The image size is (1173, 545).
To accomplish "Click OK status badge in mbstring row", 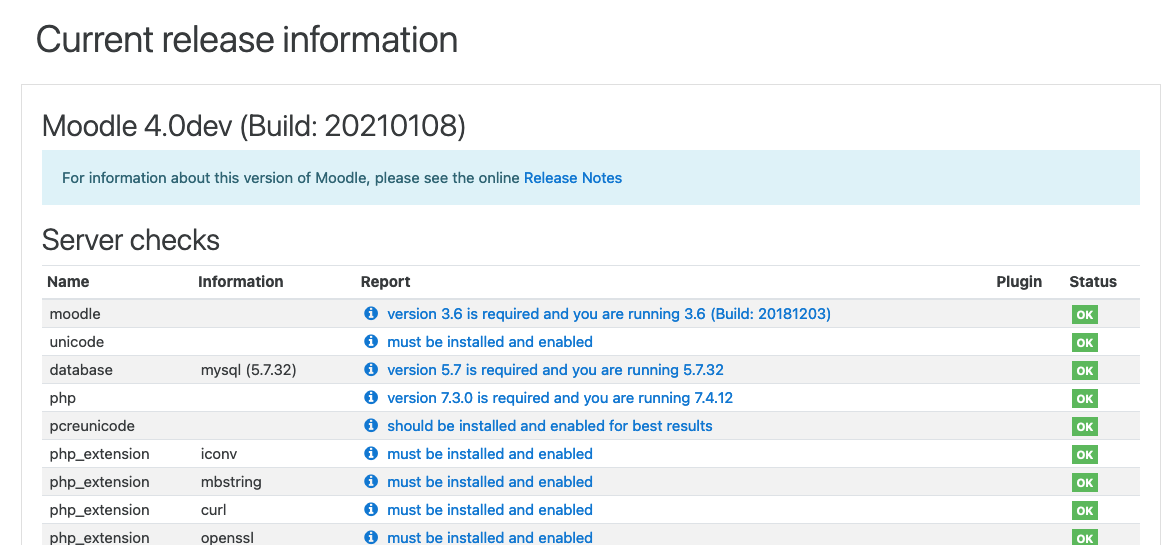I will point(1085,483).
